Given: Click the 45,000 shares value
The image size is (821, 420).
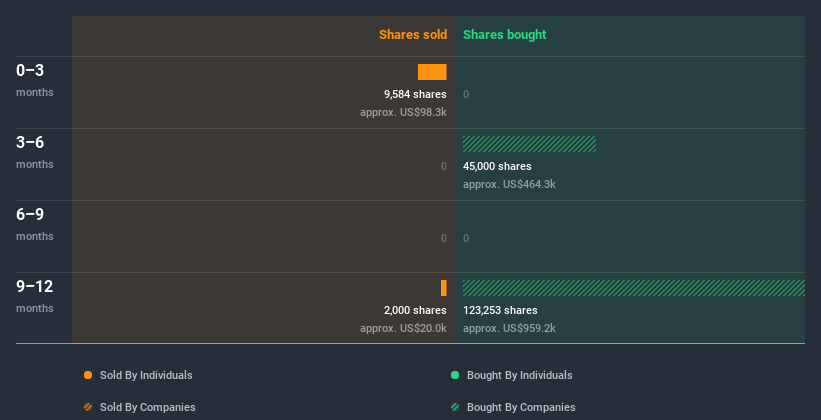Looking at the screenshot, I should click(497, 166).
